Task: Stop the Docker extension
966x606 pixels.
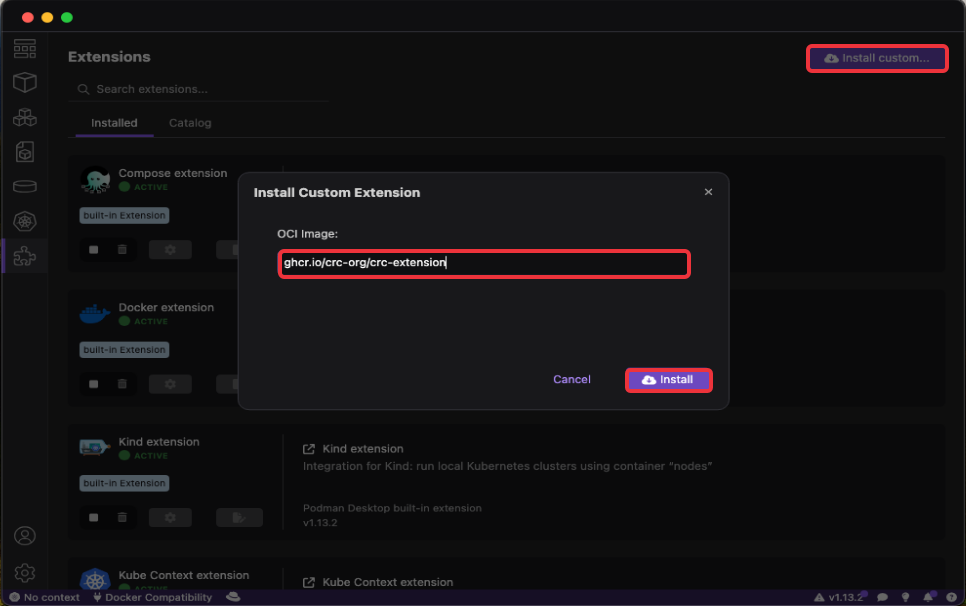Action: coord(94,384)
